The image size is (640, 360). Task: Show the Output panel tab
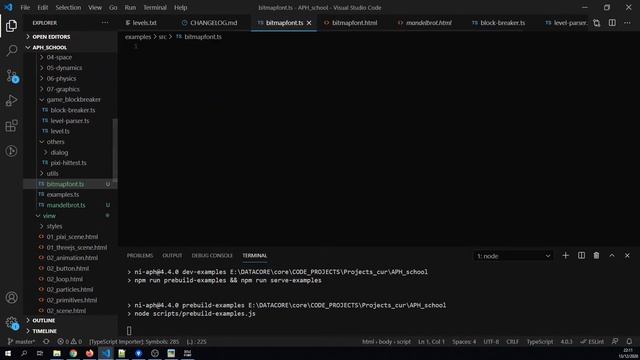(x=172, y=256)
